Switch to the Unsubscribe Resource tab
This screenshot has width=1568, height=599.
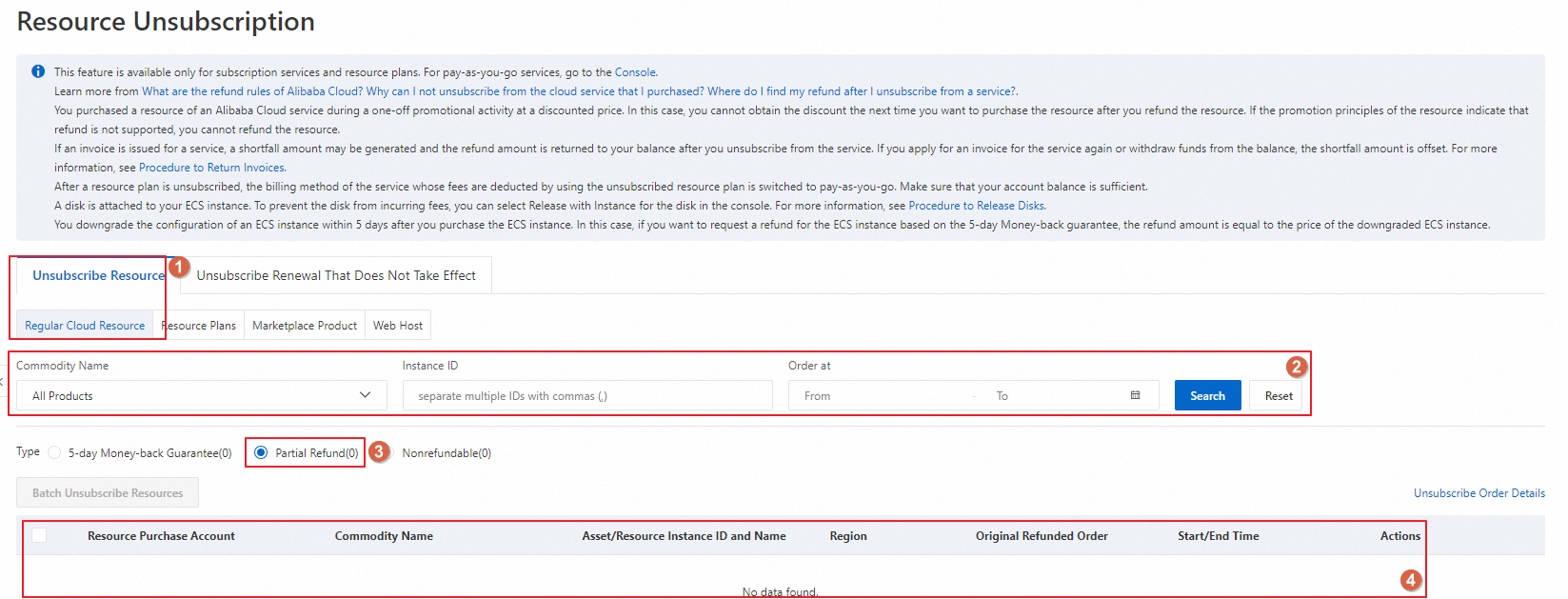tap(98, 275)
